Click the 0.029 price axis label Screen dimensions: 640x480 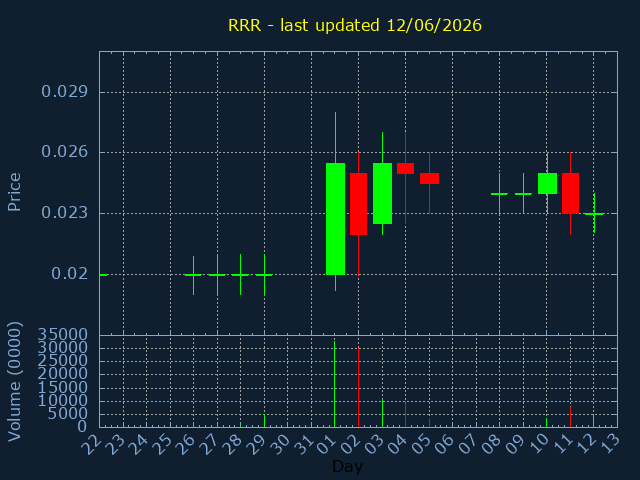[x=64, y=91]
